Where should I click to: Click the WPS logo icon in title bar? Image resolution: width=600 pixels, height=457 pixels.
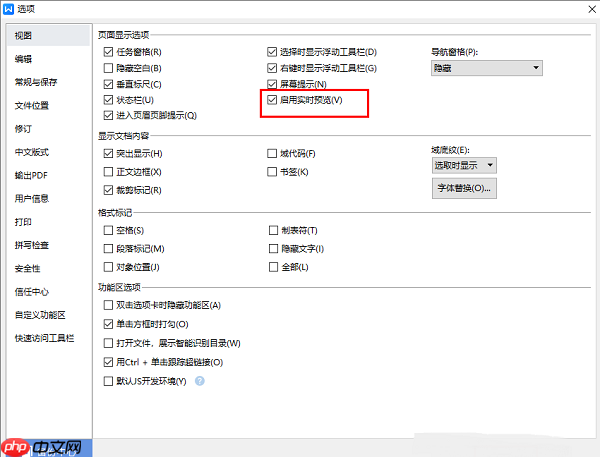[x=8, y=9]
